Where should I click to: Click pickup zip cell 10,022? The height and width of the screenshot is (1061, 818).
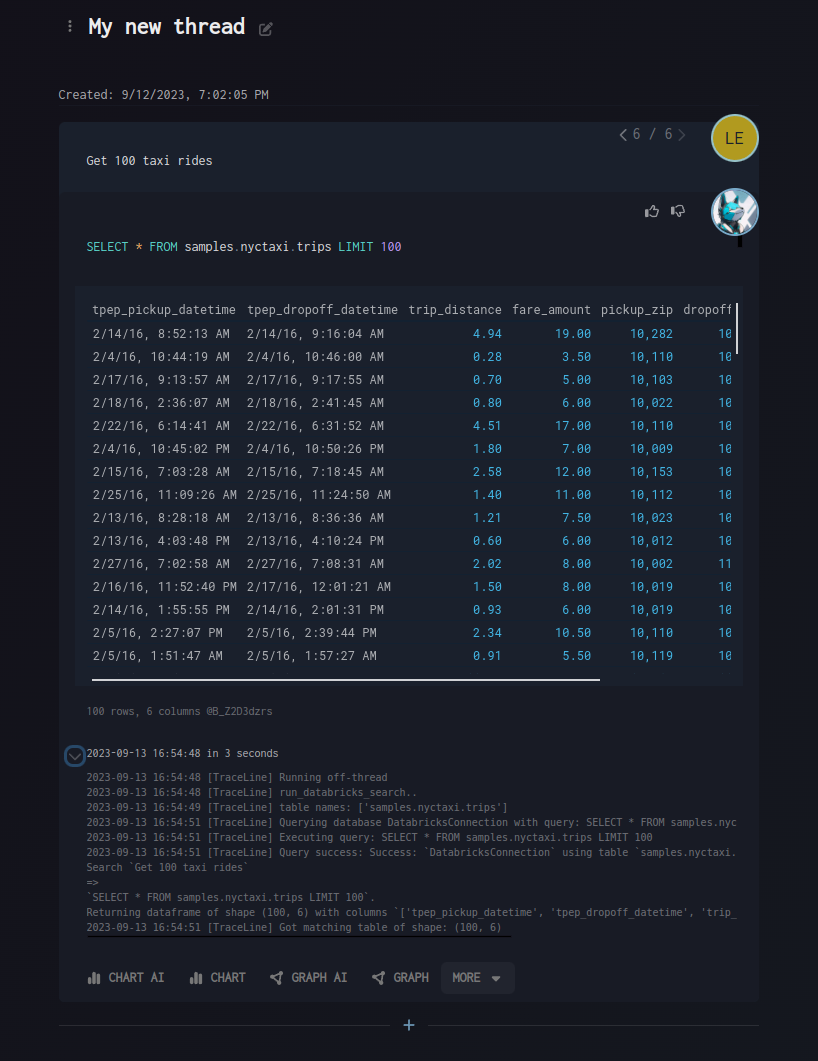coord(652,403)
